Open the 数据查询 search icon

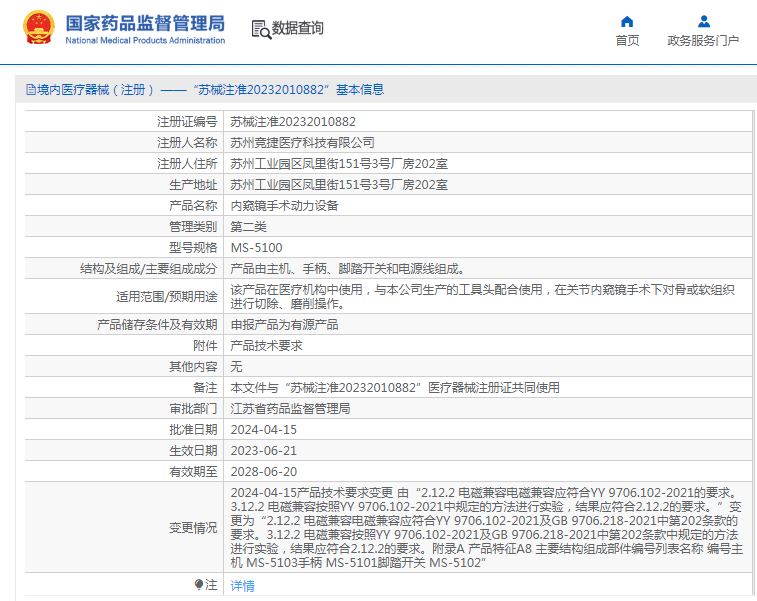[x=261, y=29]
